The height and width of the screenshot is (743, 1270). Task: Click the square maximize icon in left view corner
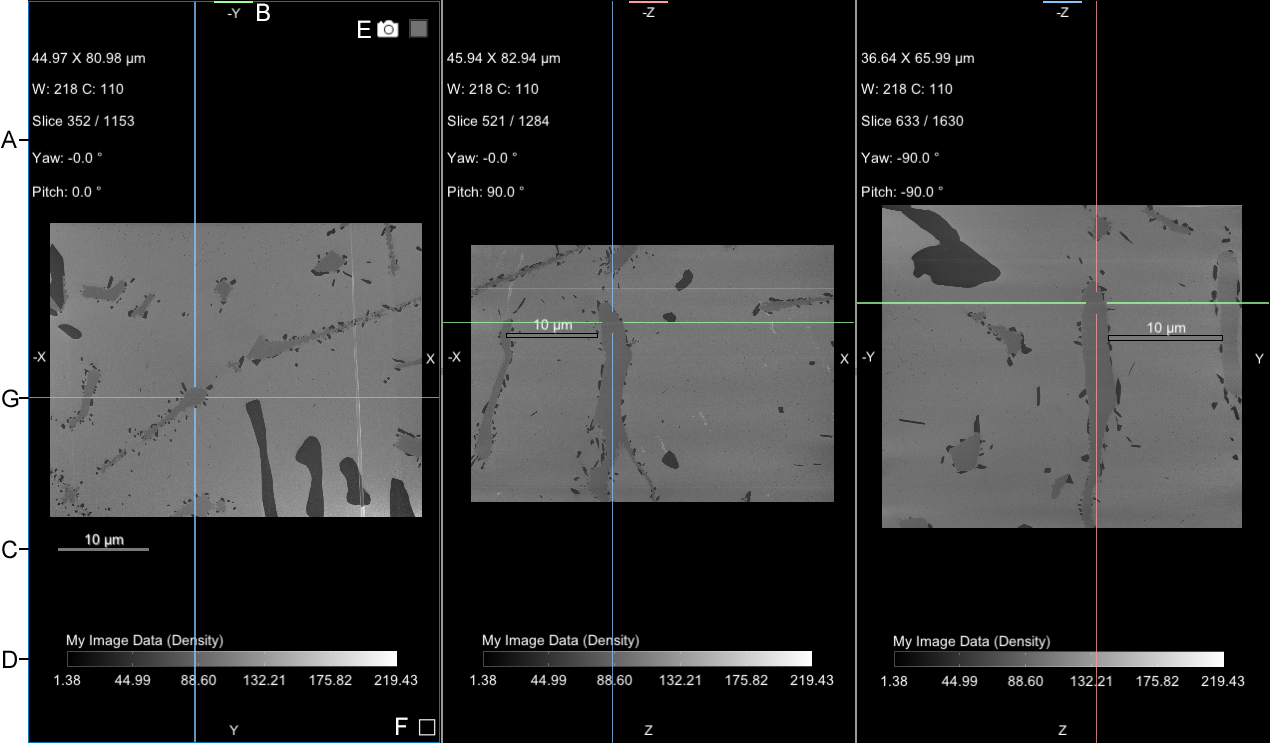(x=427, y=727)
